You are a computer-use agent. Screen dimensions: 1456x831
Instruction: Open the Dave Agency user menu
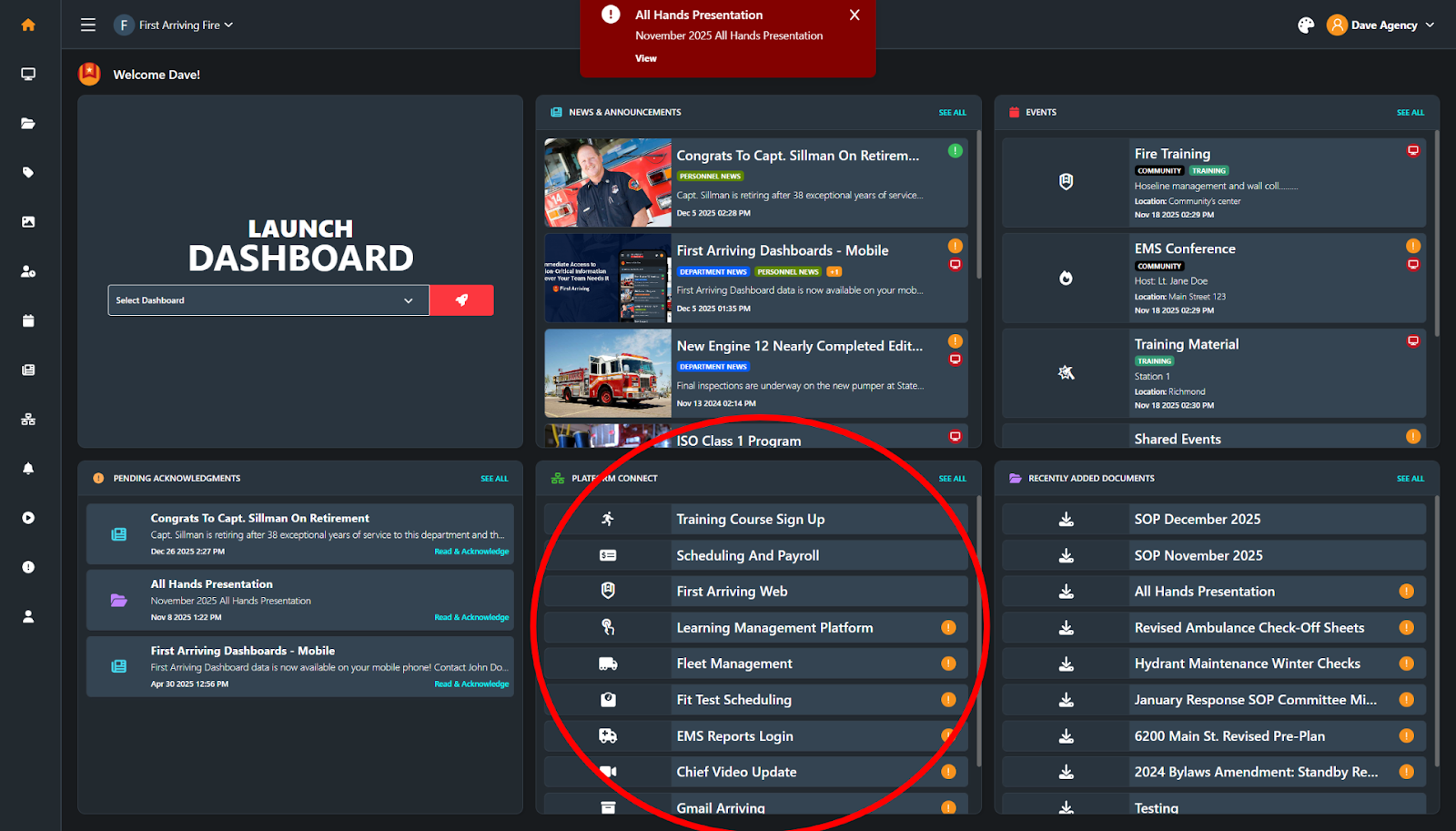[1380, 25]
